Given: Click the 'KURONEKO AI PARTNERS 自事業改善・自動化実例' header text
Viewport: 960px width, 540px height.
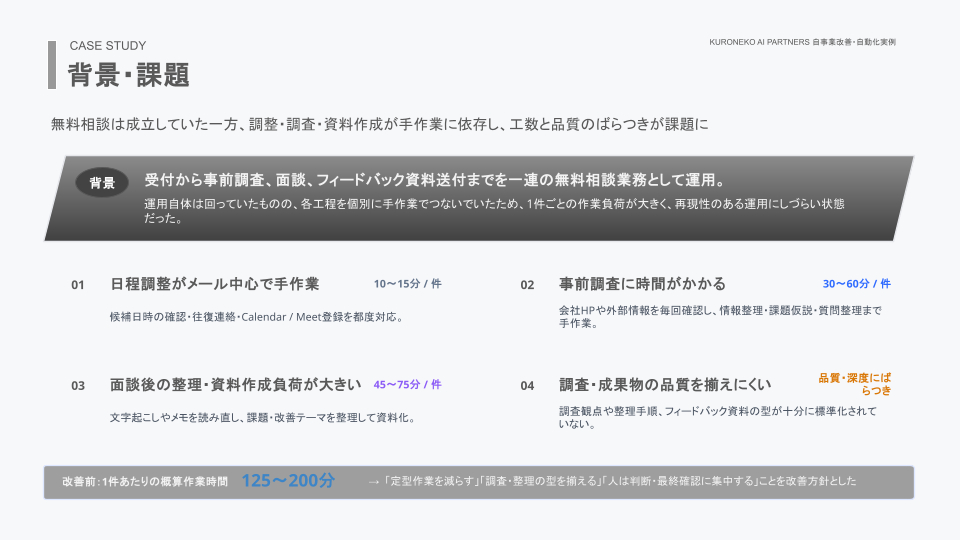Looking at the screenshot, I should click(802, 42).
